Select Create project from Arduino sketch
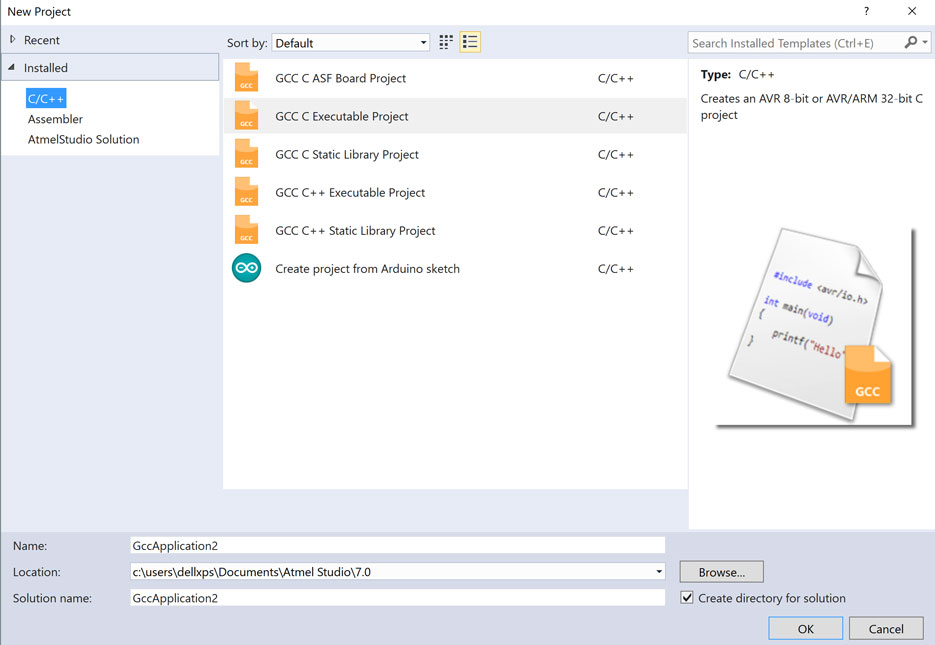Viewport: 935px width, 645px height. coord(456,269)
